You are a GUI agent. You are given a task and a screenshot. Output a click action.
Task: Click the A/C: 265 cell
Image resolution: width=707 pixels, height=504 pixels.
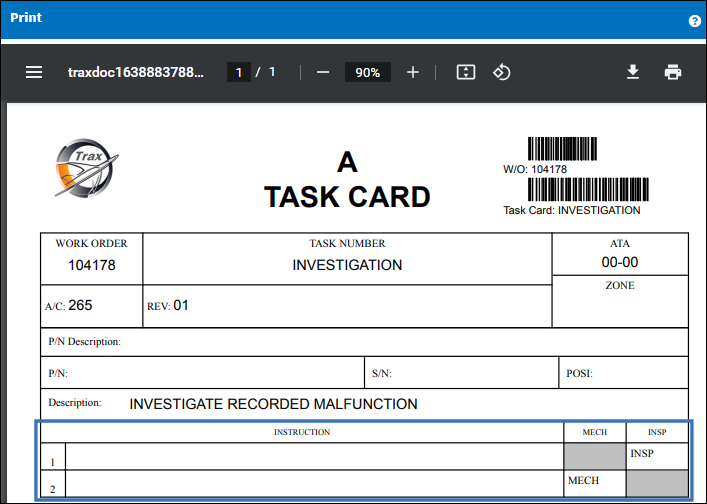pos(92,306)
